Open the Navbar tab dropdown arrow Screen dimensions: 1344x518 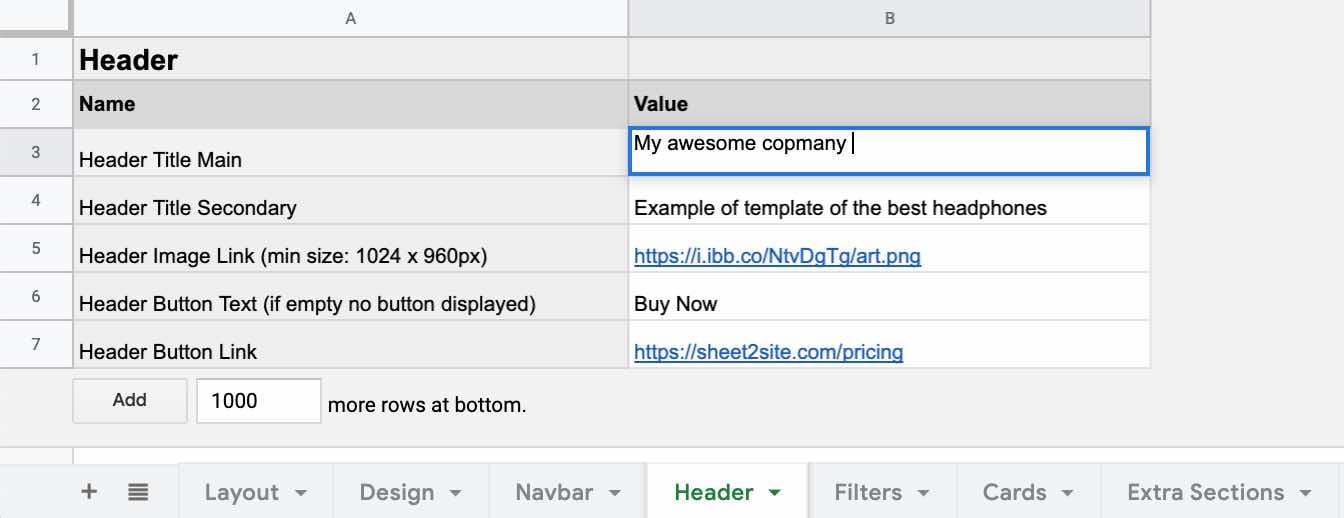(x=614, y=493)
